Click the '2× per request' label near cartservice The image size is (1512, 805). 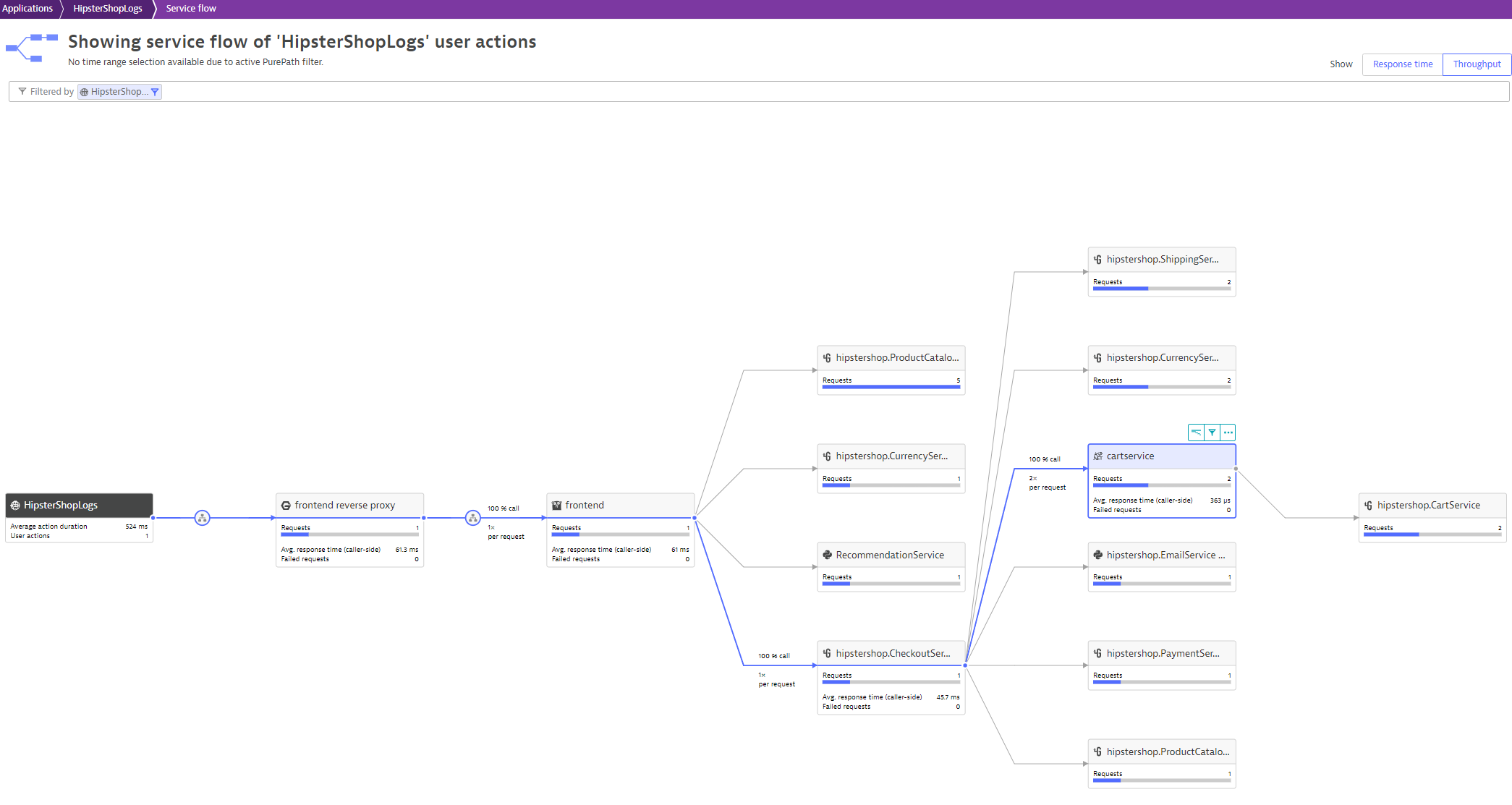click(1047, 483)
